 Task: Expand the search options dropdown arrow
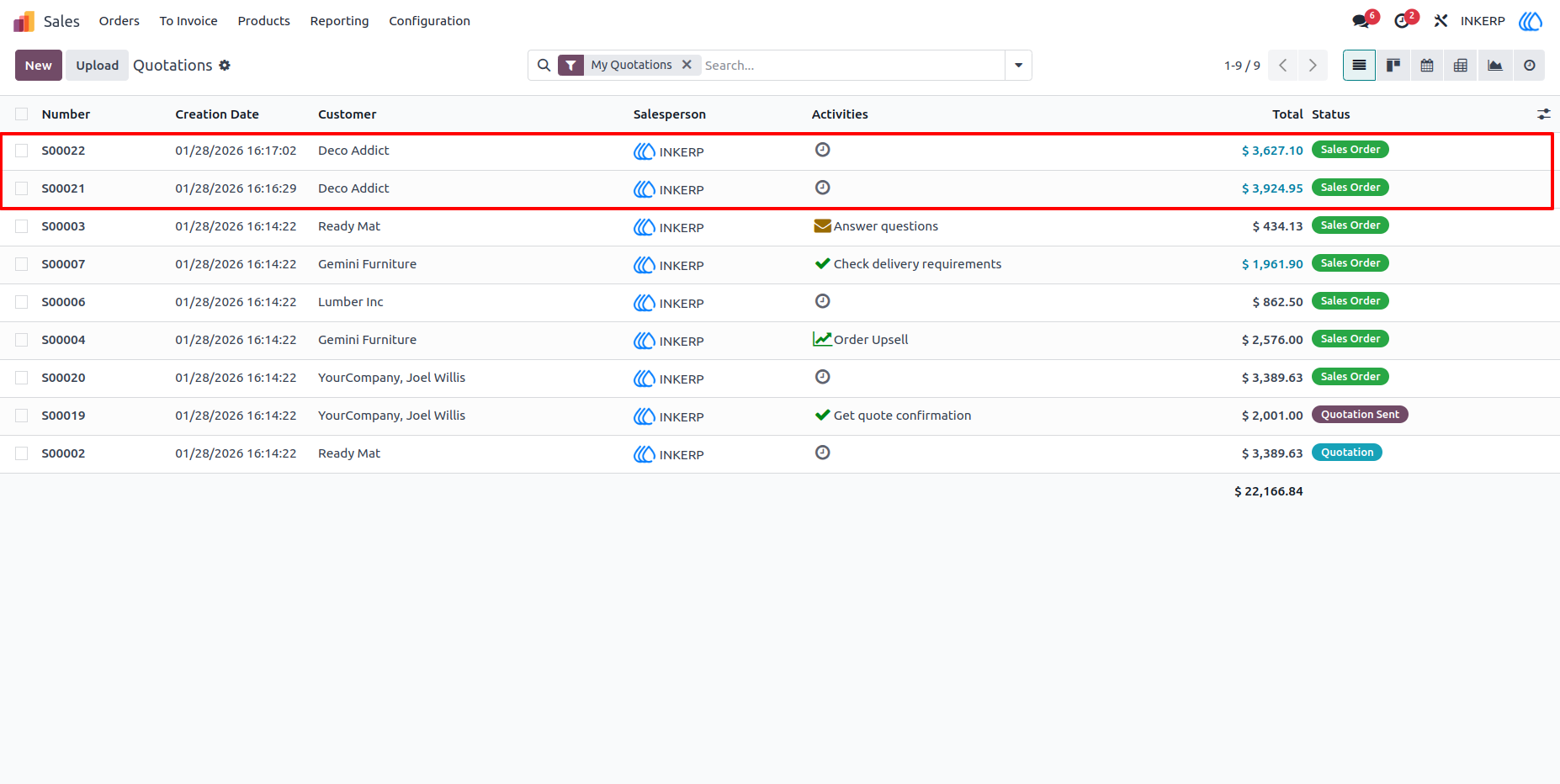tap(1018, 66)
